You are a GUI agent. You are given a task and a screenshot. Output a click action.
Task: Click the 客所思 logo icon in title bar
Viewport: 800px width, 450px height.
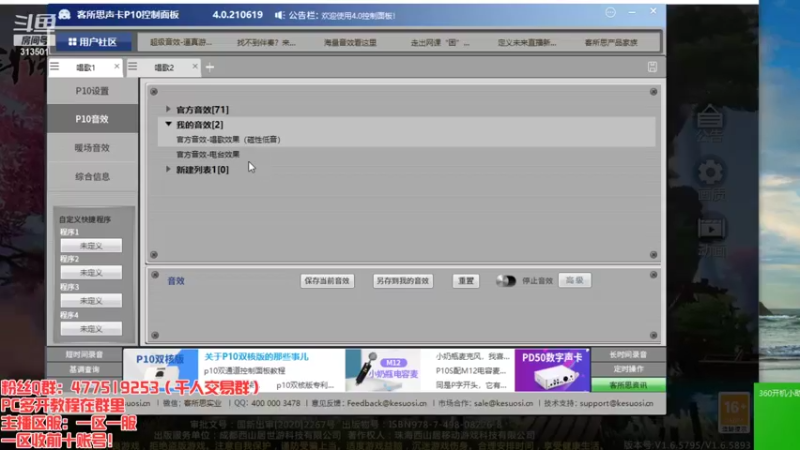tap(64, 14)
